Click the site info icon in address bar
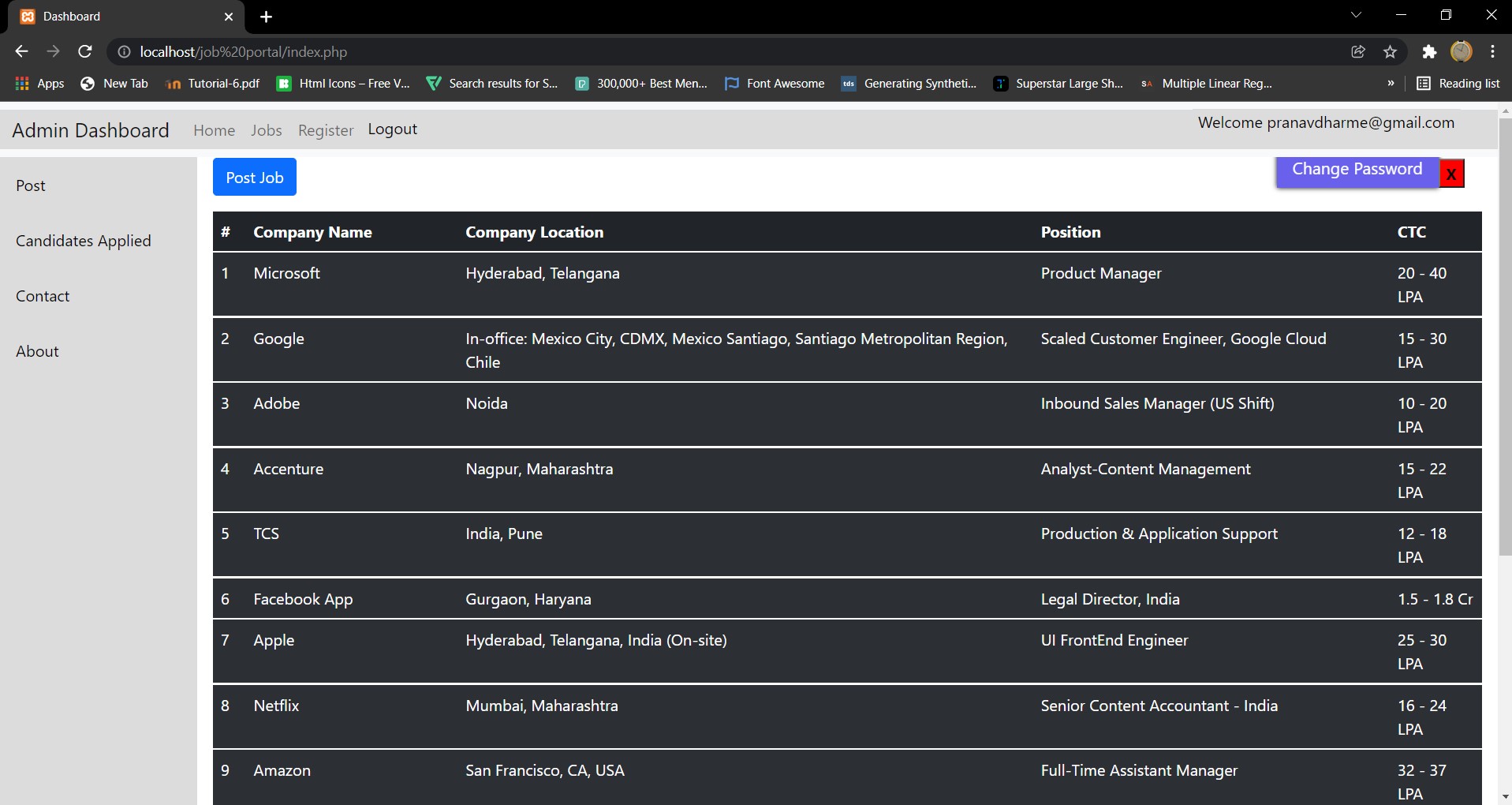This screenshot has width=1512, height=805. click(123, 51)
